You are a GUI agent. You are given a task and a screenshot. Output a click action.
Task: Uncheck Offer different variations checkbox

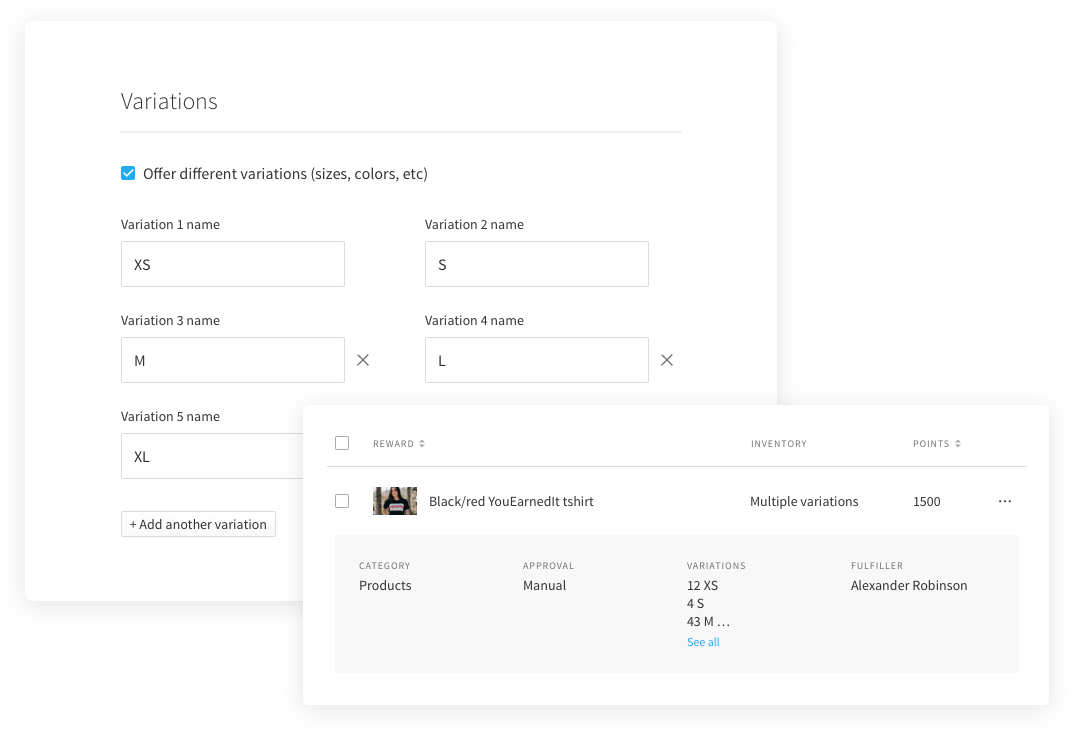[128, 173]
